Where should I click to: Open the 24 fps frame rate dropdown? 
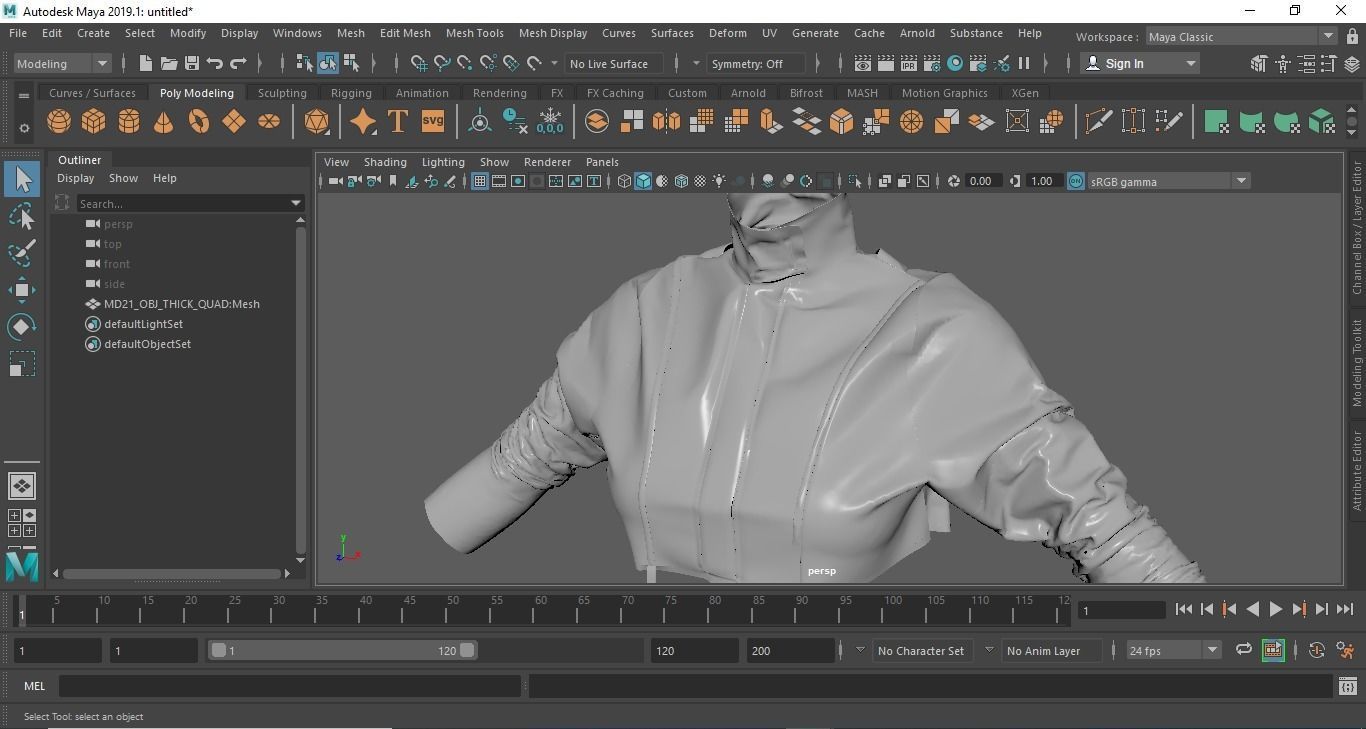[x=1172, y=651]
